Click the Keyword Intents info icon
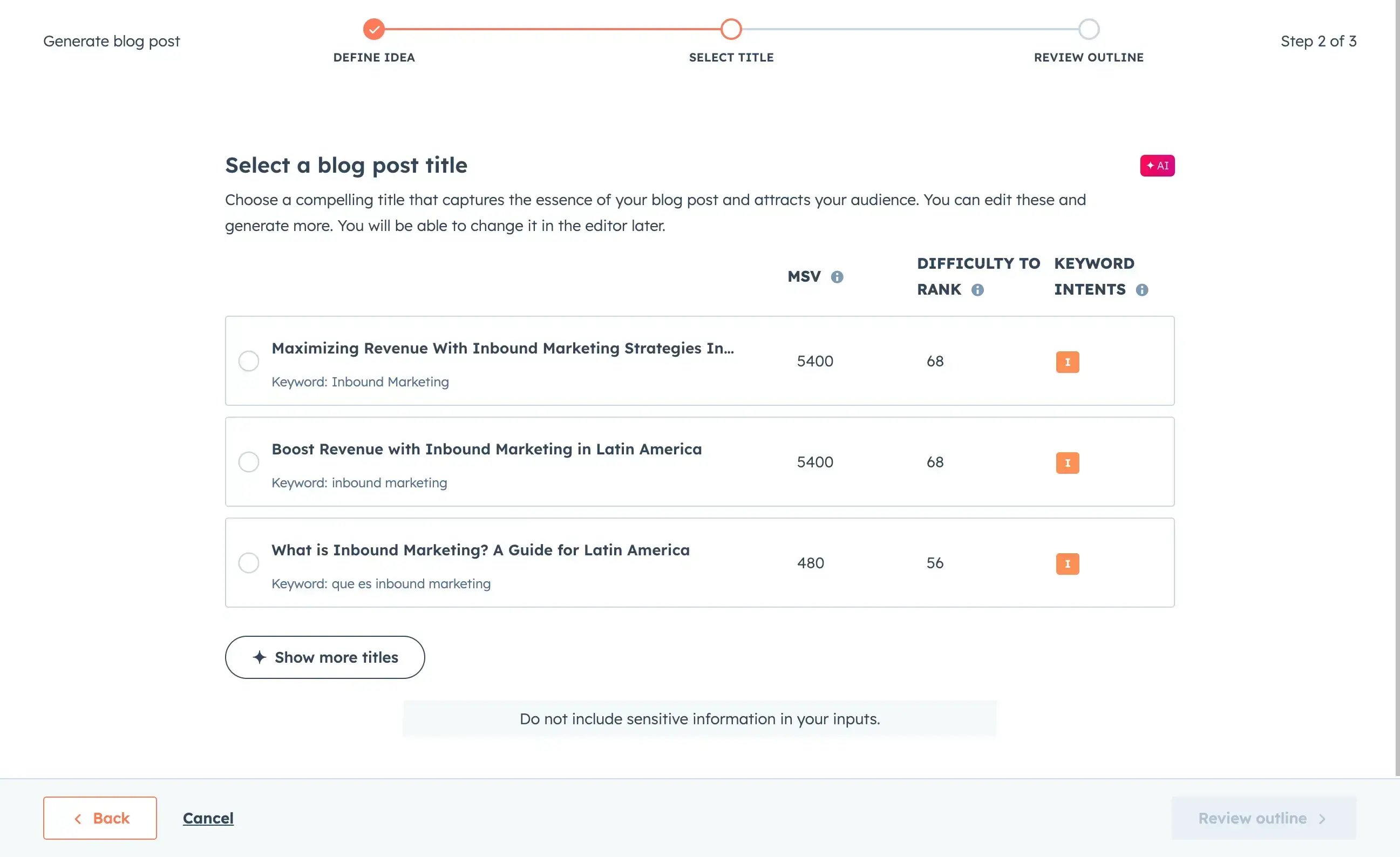This screenshot has width=1400, height=857. tap(1141, 290)
